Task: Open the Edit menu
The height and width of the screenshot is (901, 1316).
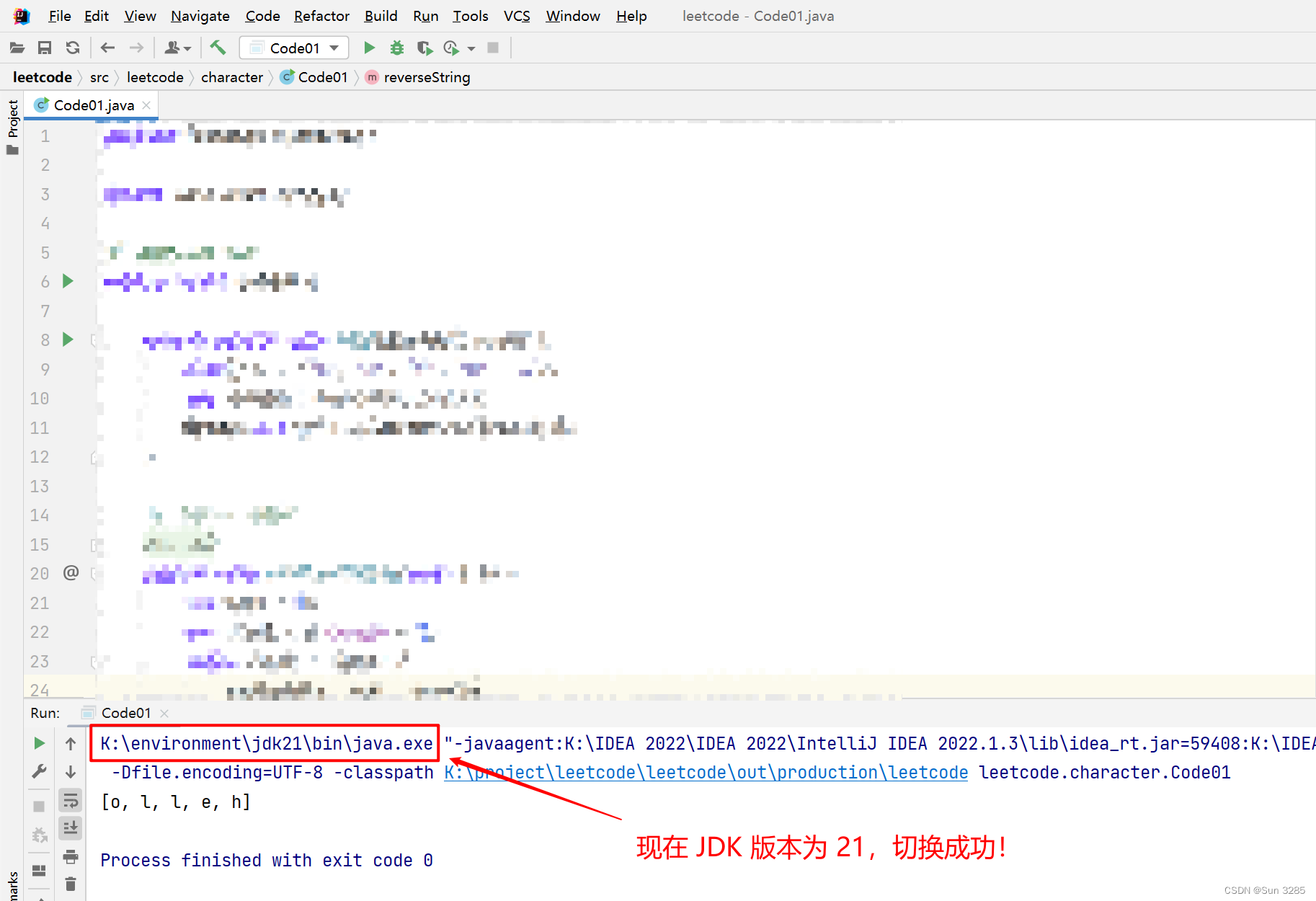Action: pos(97,16)
